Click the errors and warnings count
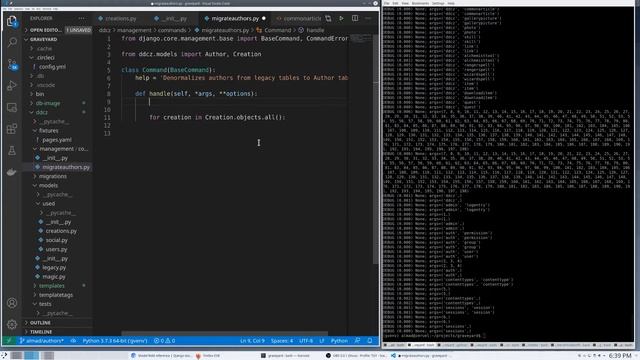 [164, 340]
